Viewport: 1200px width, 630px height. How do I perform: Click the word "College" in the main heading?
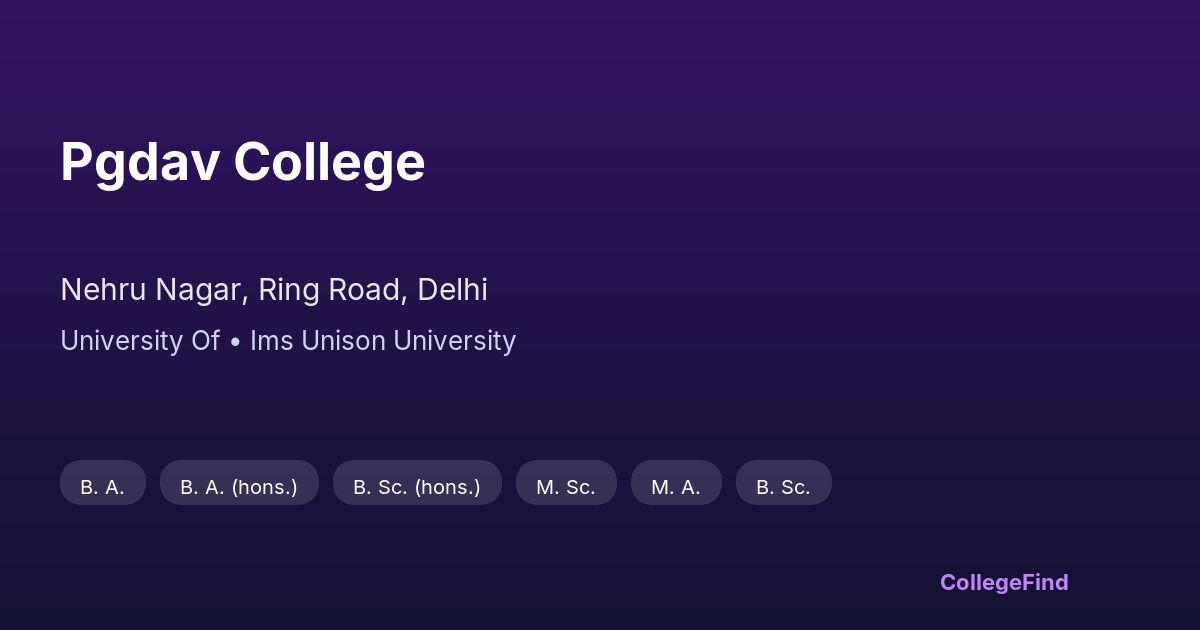(330, 162)
